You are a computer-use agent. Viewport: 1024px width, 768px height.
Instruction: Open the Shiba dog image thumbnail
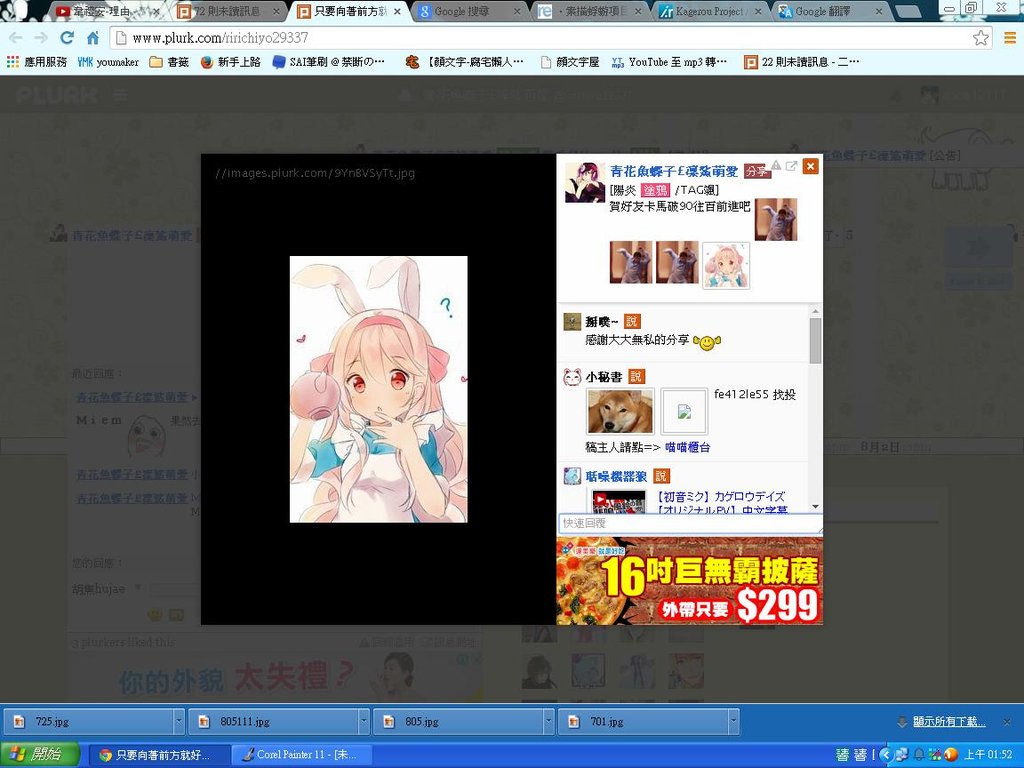click(x=620, y=411)
